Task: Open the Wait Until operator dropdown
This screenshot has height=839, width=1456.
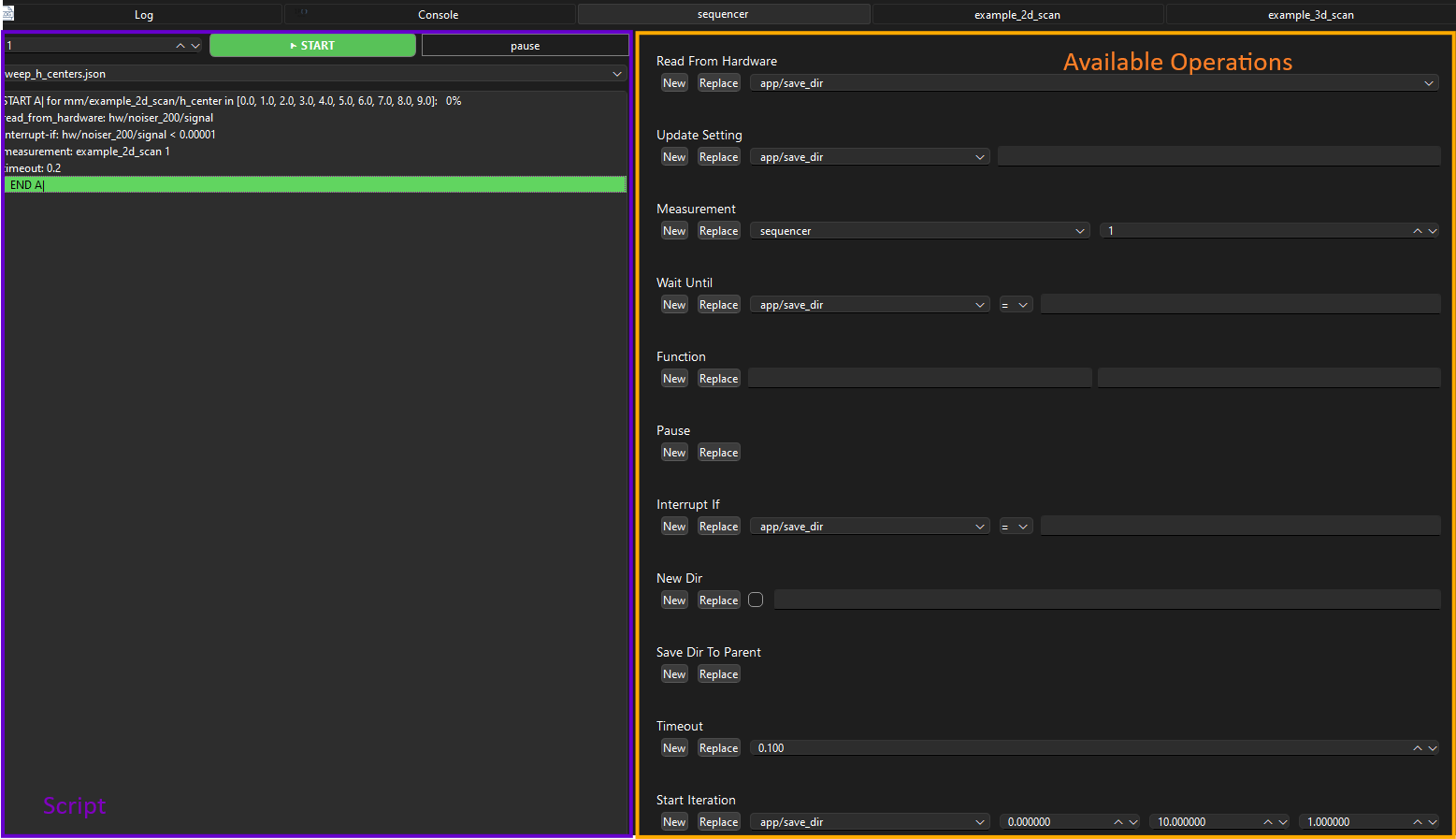Action: click(x=1016, y=305)
